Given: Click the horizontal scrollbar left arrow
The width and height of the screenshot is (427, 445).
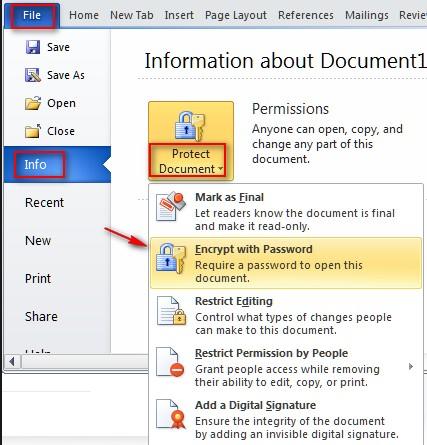Looking at the screenshot, I should pos(12,361).
